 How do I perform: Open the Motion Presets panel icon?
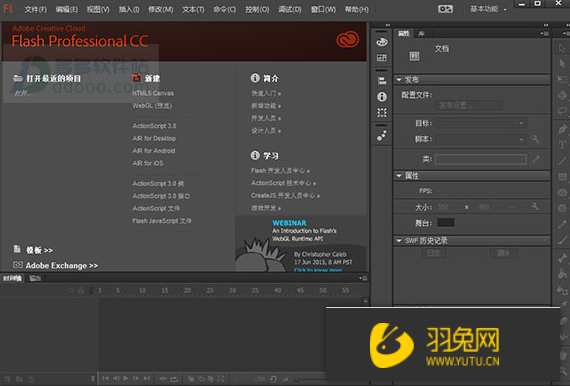click(x=382, y=136)
